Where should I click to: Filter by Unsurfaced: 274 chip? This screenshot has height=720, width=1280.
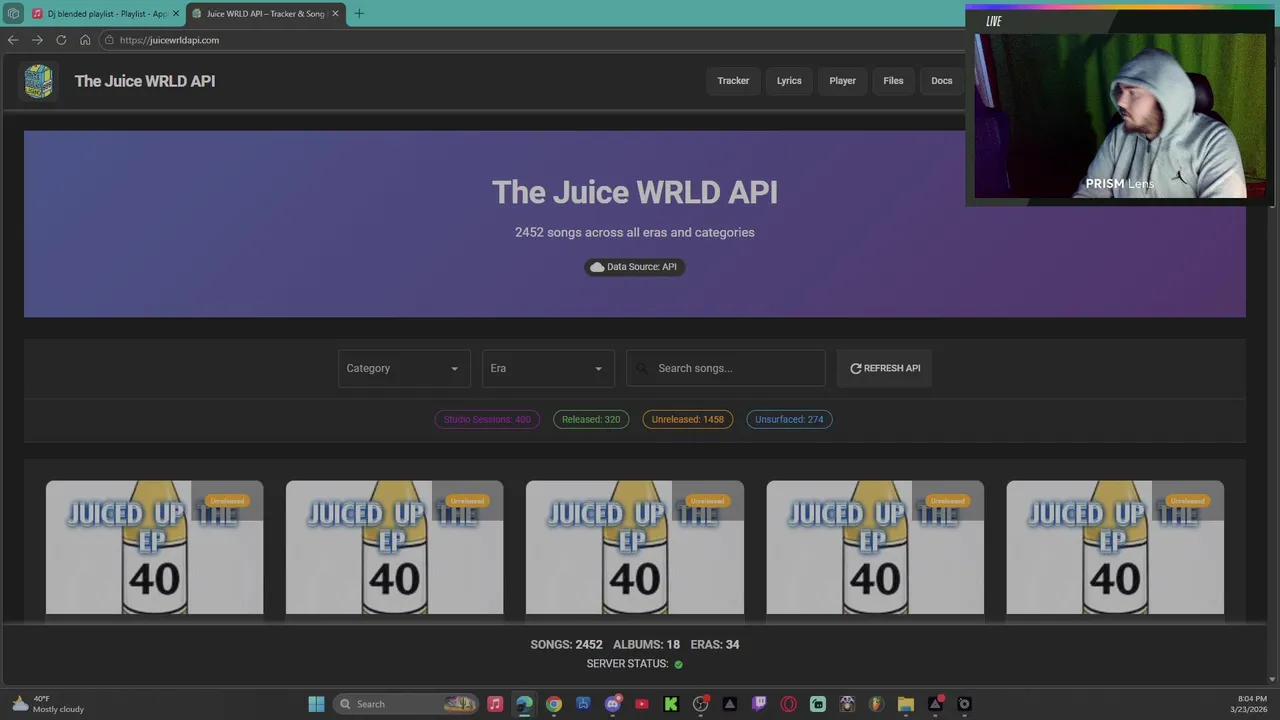pos(789,419)
